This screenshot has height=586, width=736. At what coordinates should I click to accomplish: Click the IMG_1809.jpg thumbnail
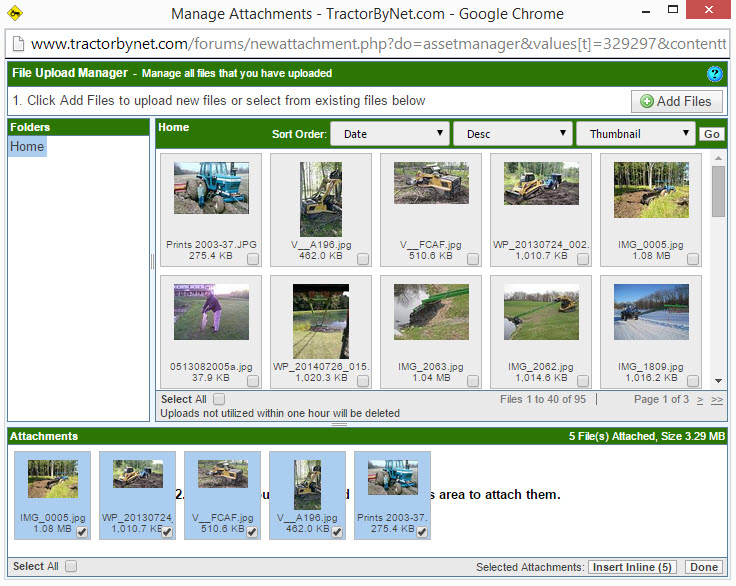[x=651, y=312]
